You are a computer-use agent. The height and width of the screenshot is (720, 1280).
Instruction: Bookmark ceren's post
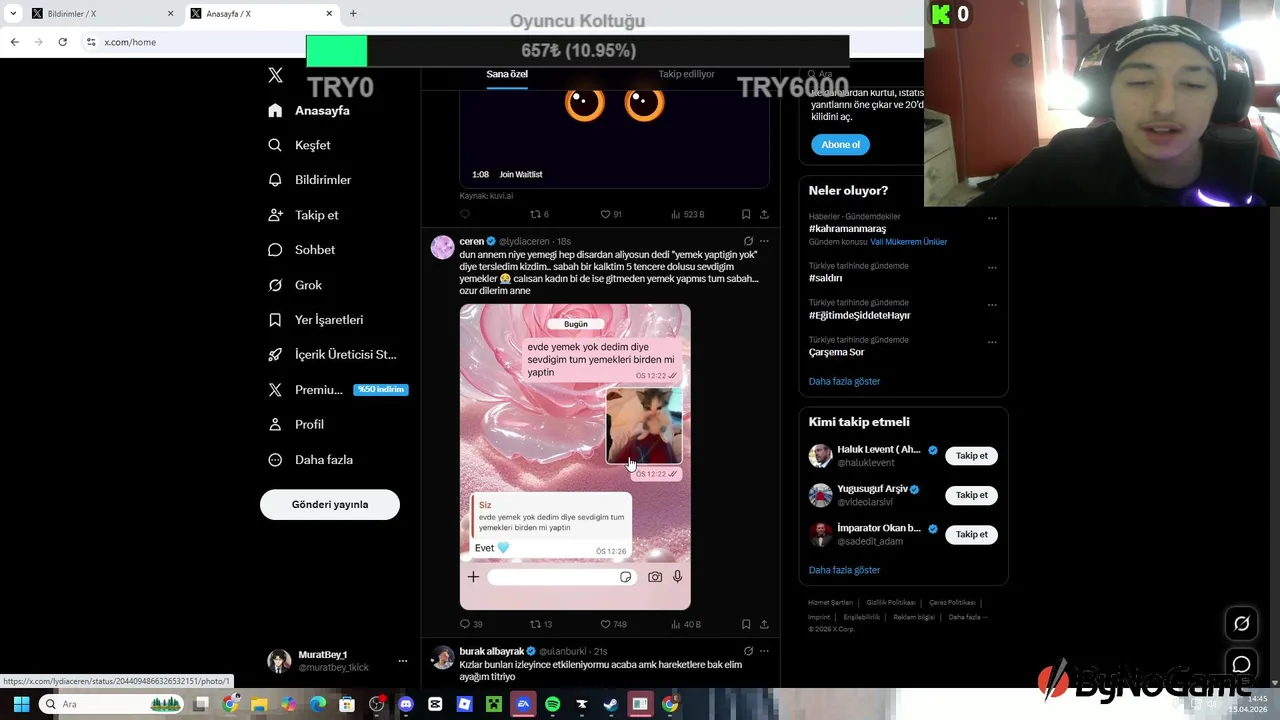[746, 624]
